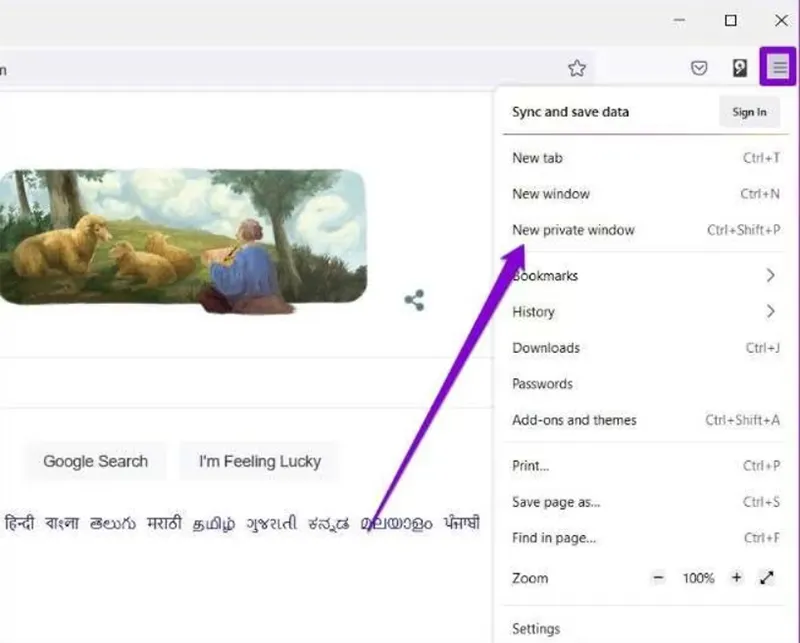Enter fullscreen from the Zoom row
The height and width of the screenshot is (643, 800).
point(767,578)
